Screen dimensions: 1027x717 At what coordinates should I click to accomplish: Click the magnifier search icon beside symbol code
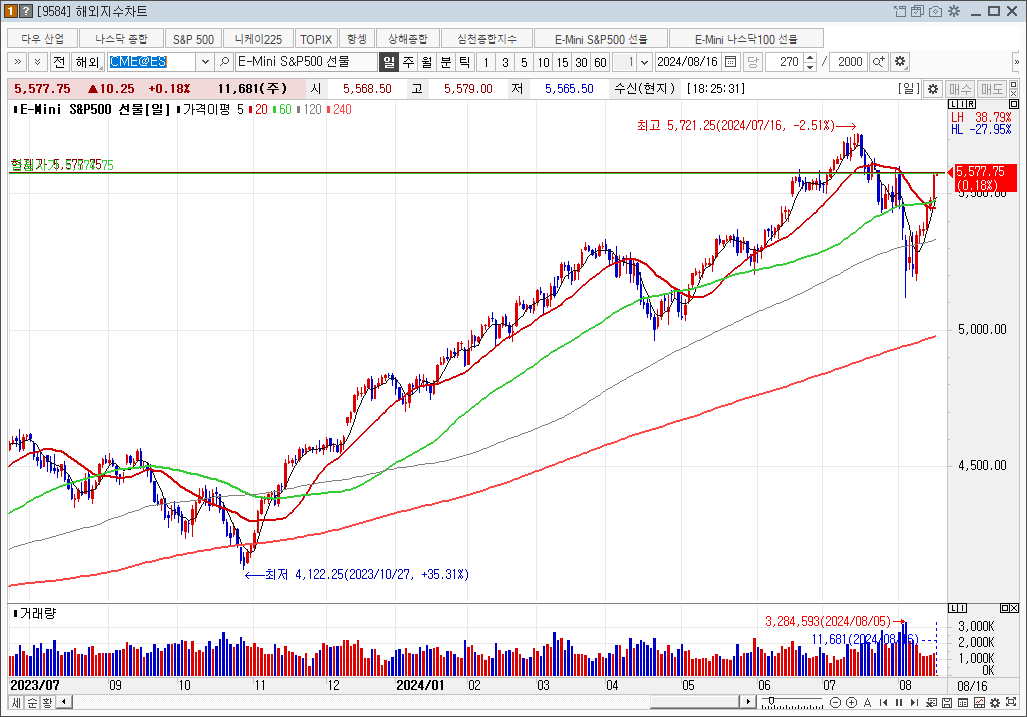(x=225, y=62)
